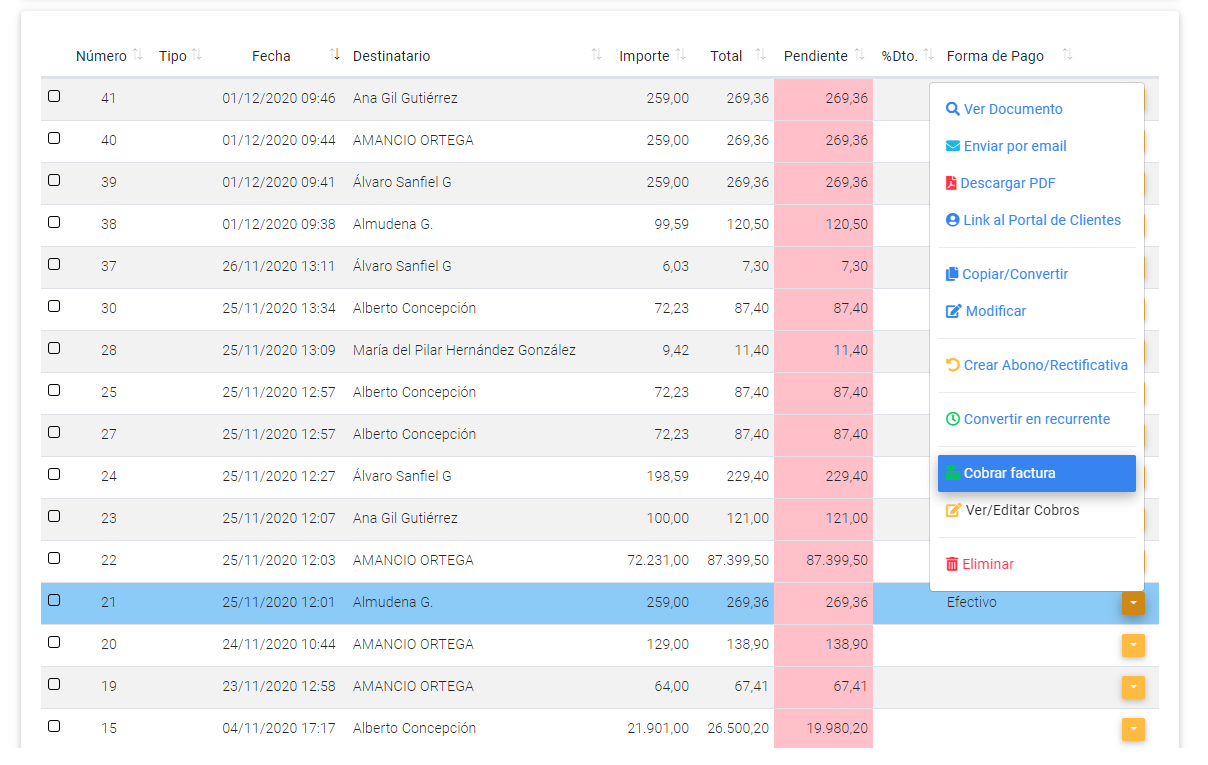Click the trash icon next to Eliminar
This screenshot has width=1208, height=765.
[952, 564]
